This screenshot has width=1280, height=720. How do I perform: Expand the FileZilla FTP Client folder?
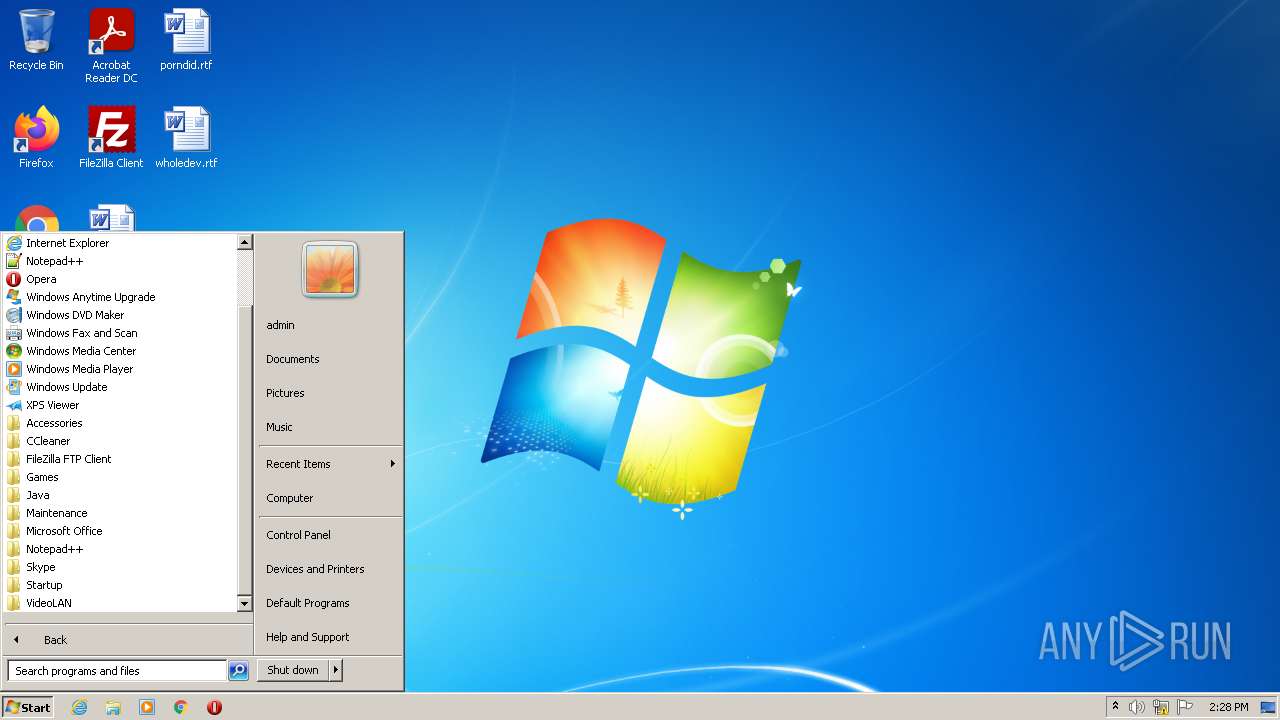[120, 459]
